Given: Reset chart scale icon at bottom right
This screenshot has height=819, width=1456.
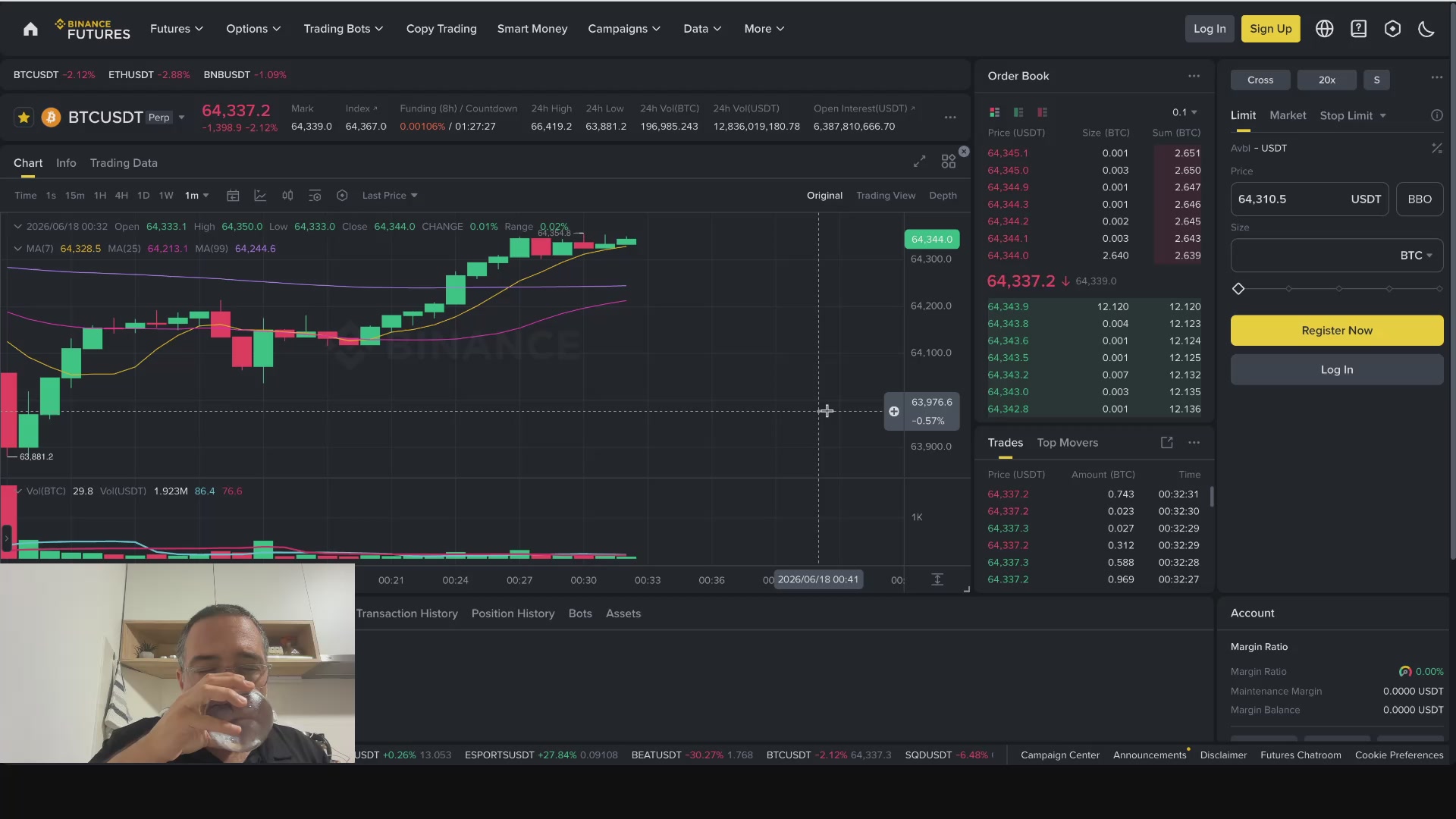Looking at the screenshot, I should click(937, 579).
